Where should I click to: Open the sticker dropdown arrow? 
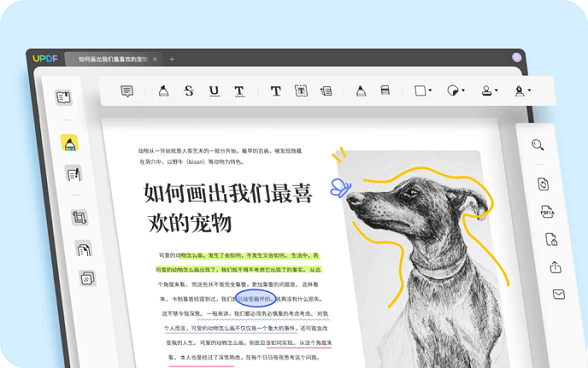(463, 90)
